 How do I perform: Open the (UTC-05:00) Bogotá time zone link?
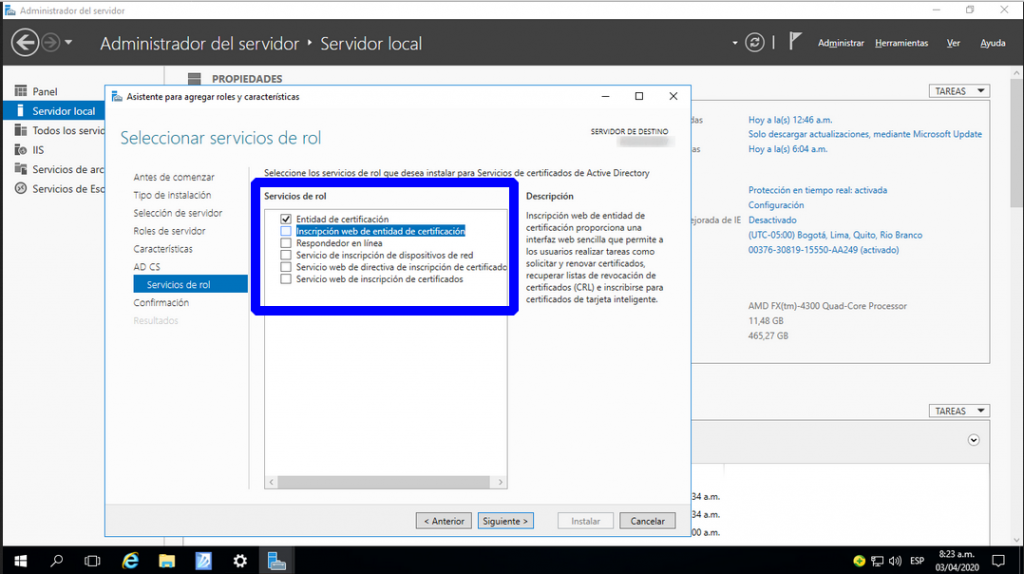tap(835, 235)
